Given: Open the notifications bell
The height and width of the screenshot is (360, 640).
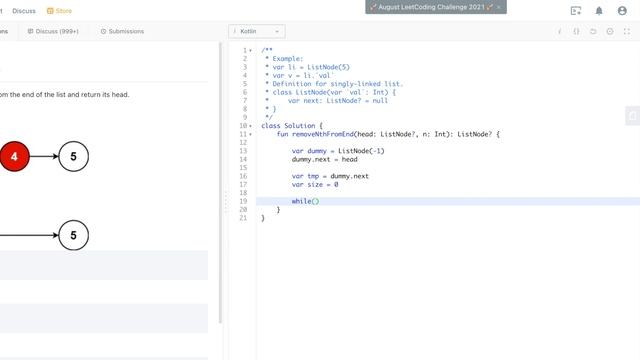Looking at the screenshot, I should pos(599,11).
